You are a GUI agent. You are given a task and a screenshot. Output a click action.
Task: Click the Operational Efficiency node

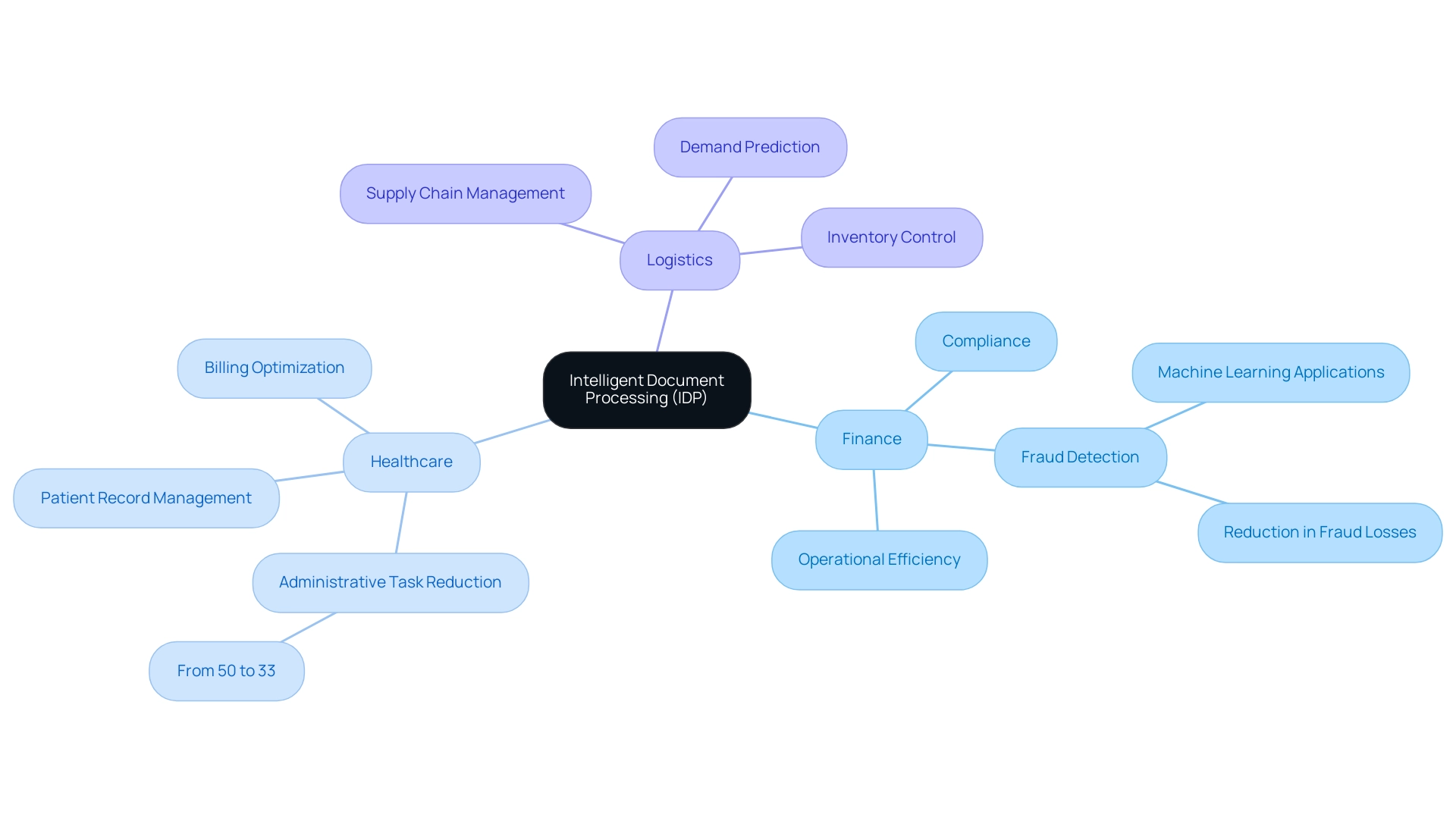pos(878,559)
